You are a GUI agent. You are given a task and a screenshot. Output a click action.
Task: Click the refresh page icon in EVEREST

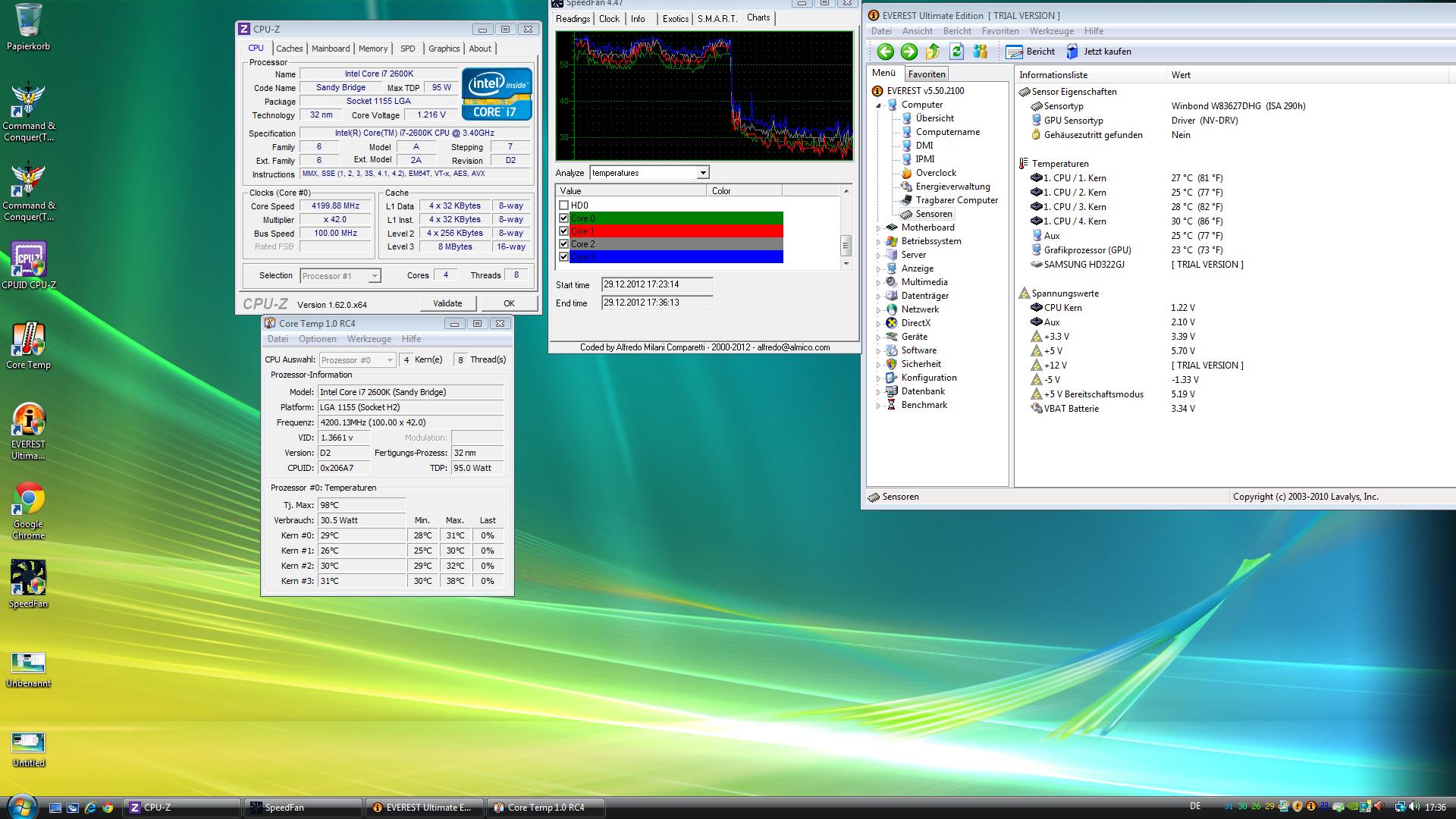(956, 52)
